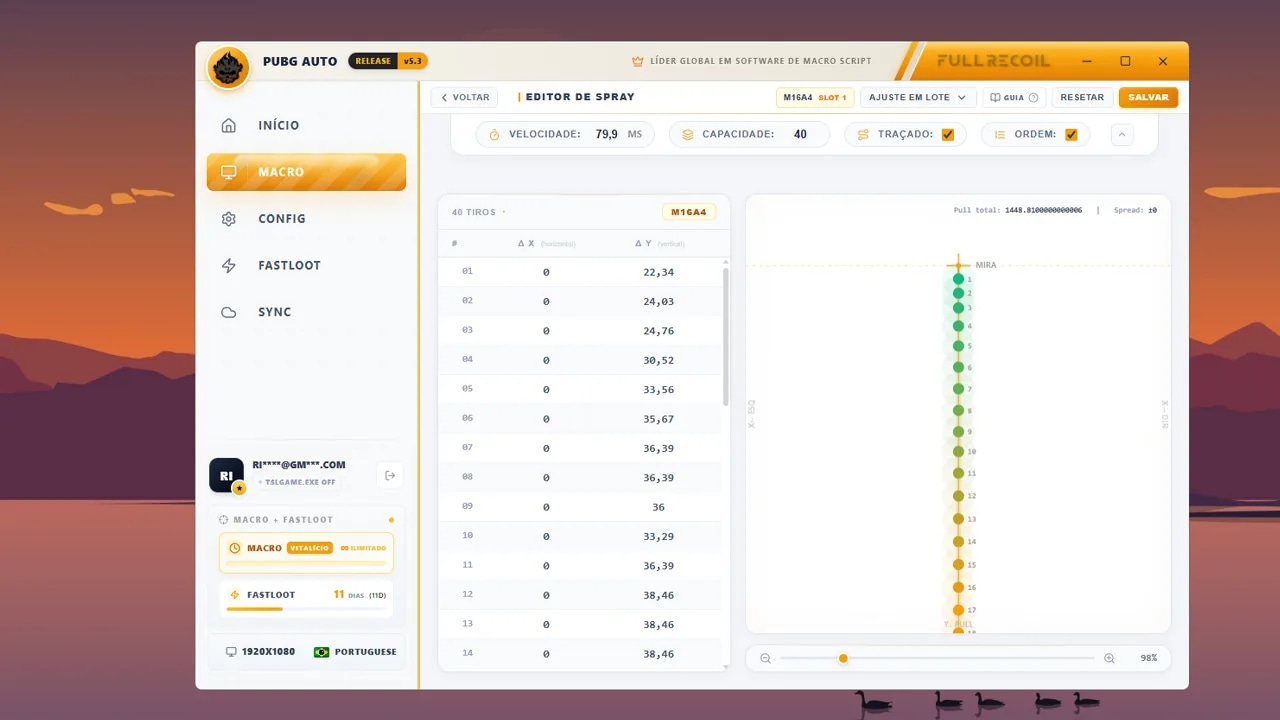Click shot point 5 on the graph
The width and height of the screenshot is (1280, 720).
[958, 346]
